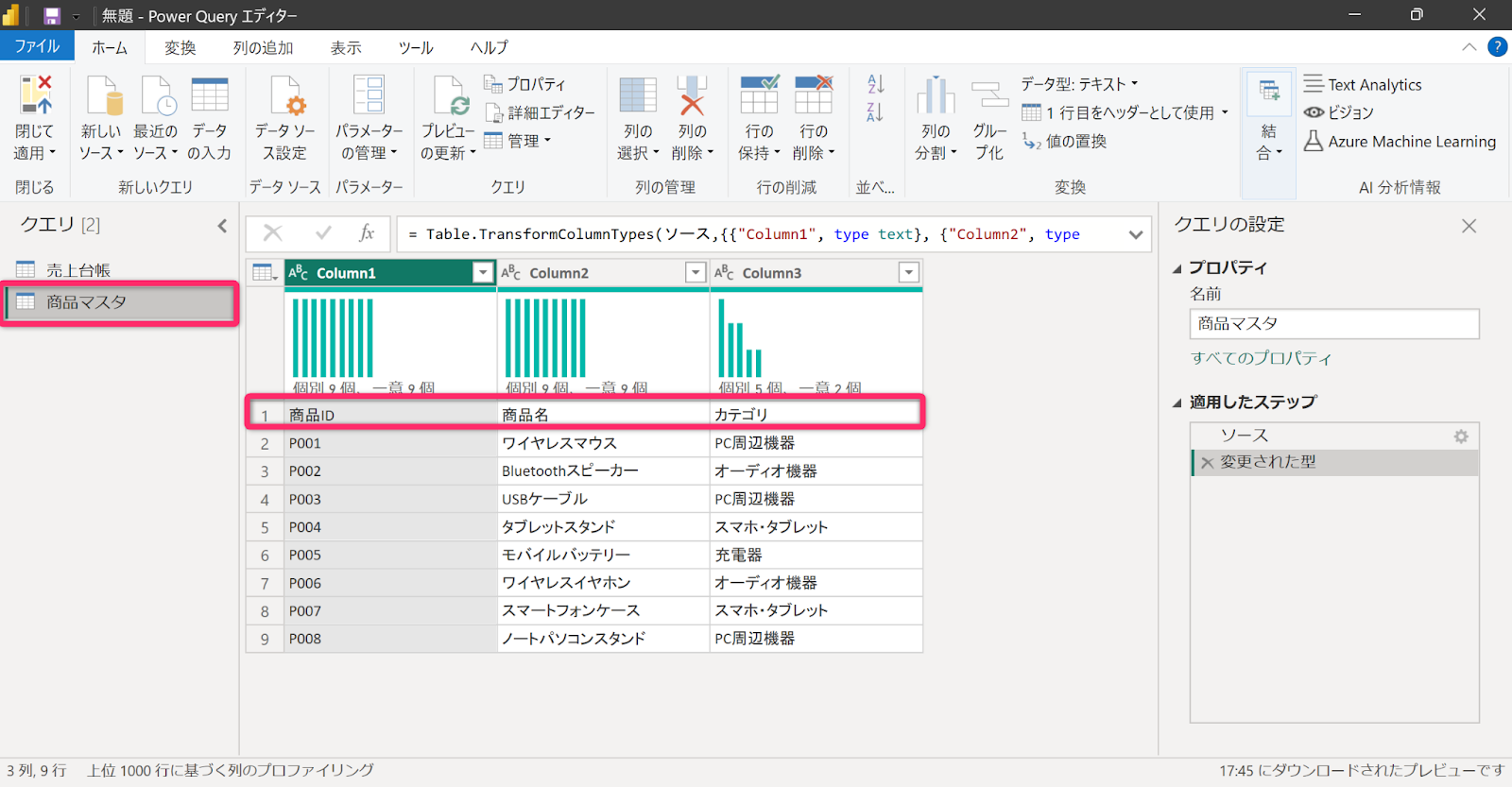Open the Recent Sources icon
The image size is (1512, 787).
point(158,95)
